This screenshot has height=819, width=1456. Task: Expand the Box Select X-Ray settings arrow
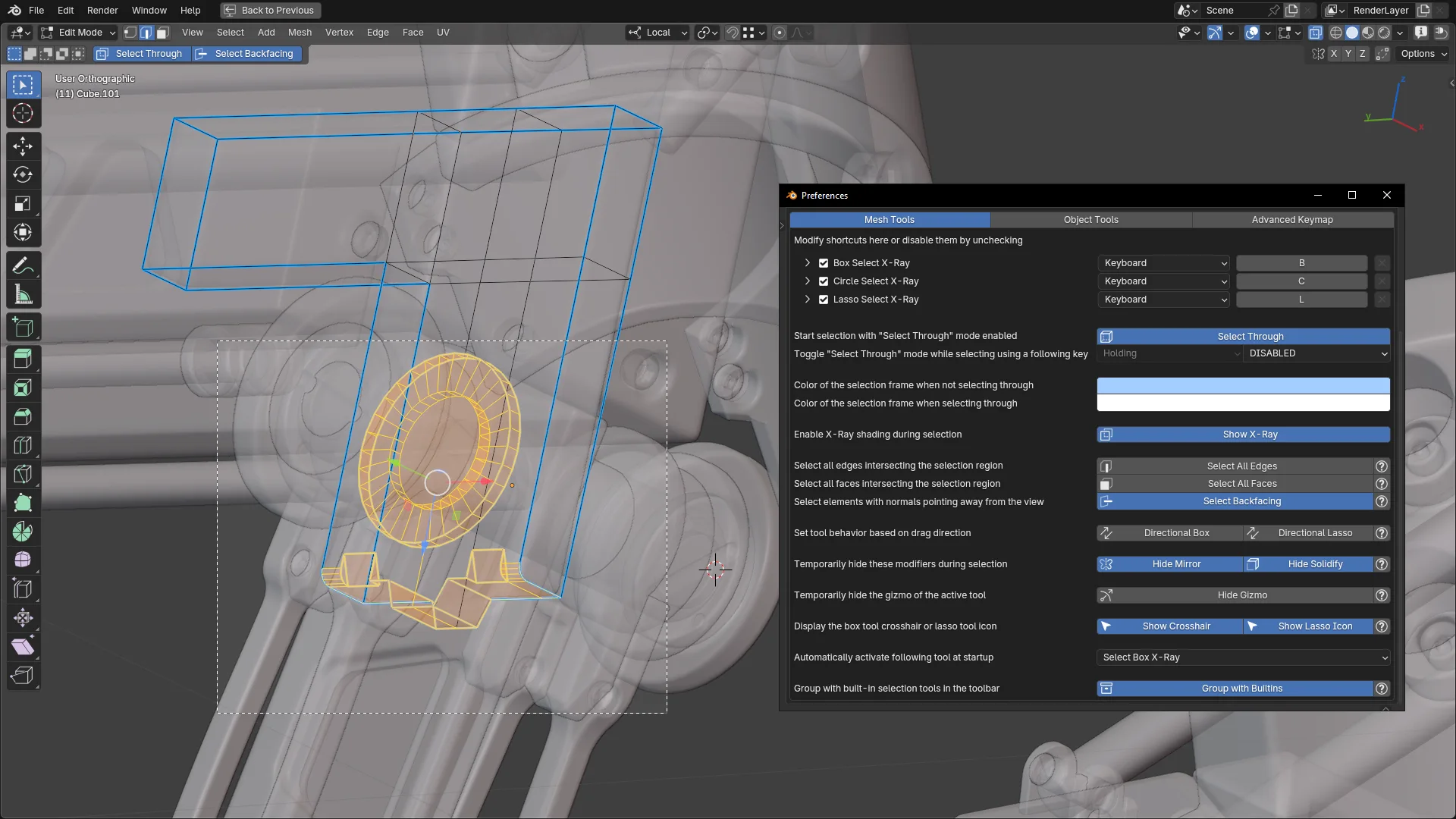(x=807, y=262)
